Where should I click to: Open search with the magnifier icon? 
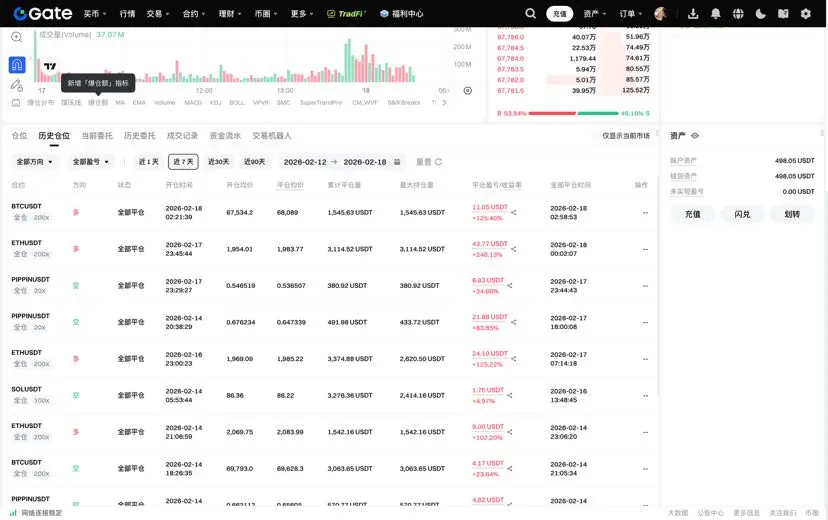(531, 14)
